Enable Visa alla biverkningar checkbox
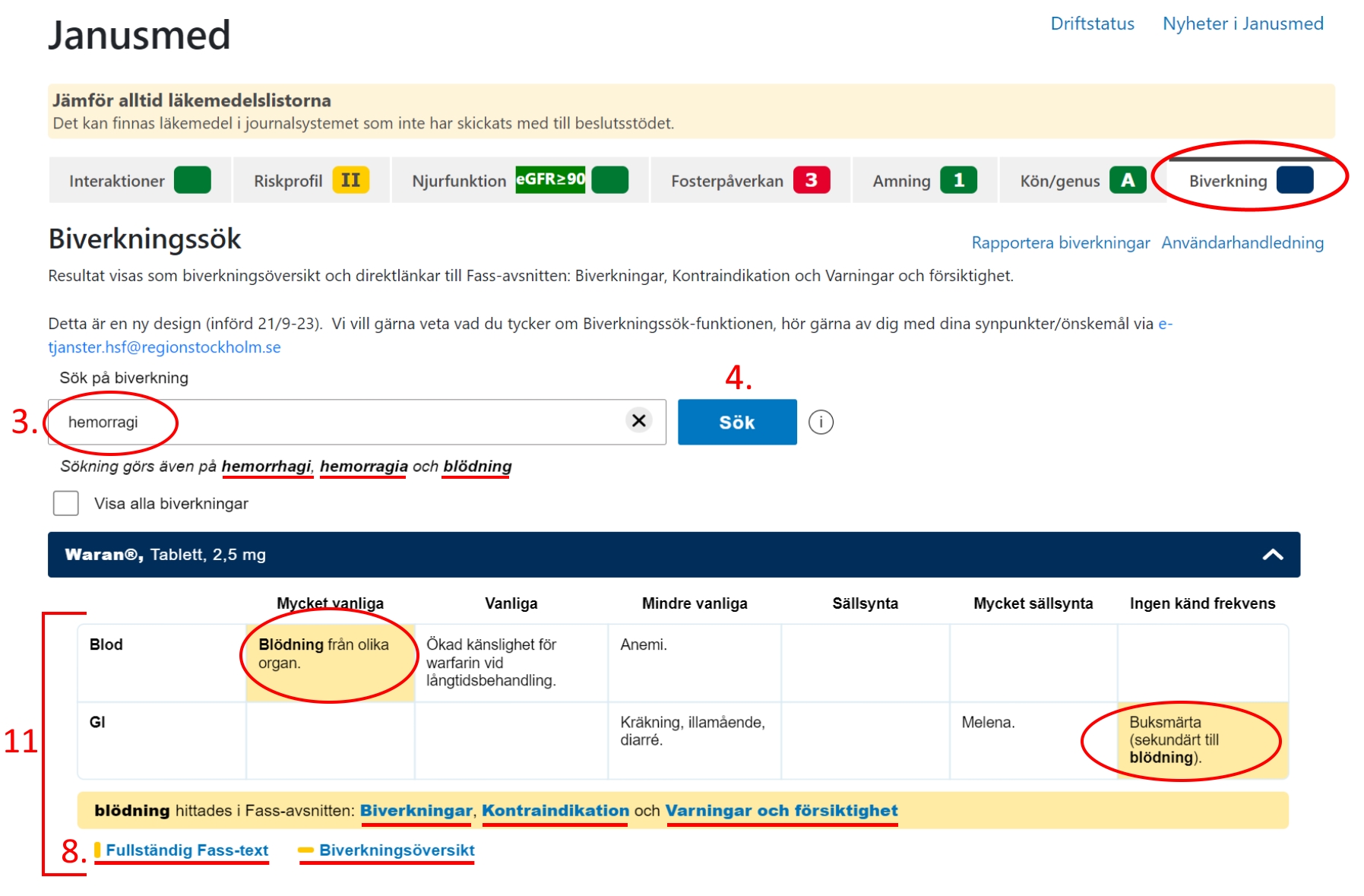 [66, 503]
